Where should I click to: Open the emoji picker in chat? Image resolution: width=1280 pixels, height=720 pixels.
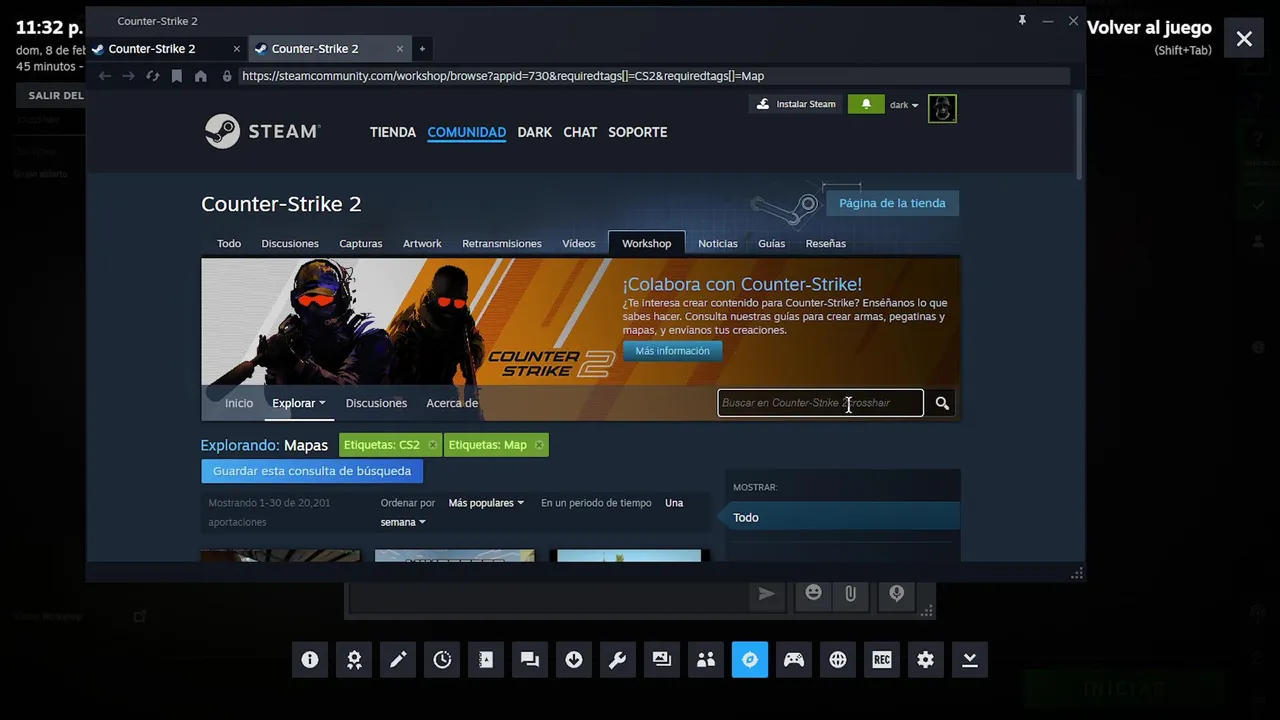point(814,594)
